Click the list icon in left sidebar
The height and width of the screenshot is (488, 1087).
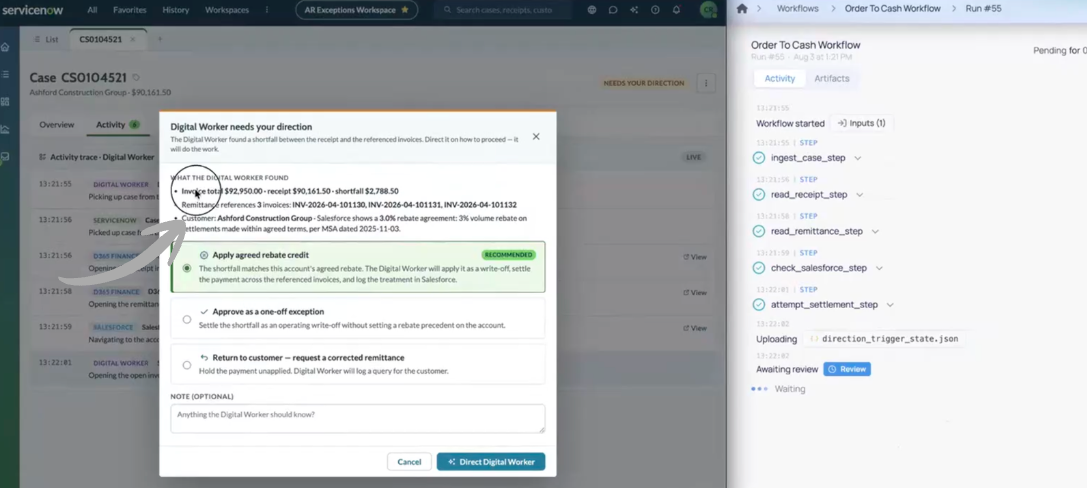pyautogui.click(x=6, y=74)
